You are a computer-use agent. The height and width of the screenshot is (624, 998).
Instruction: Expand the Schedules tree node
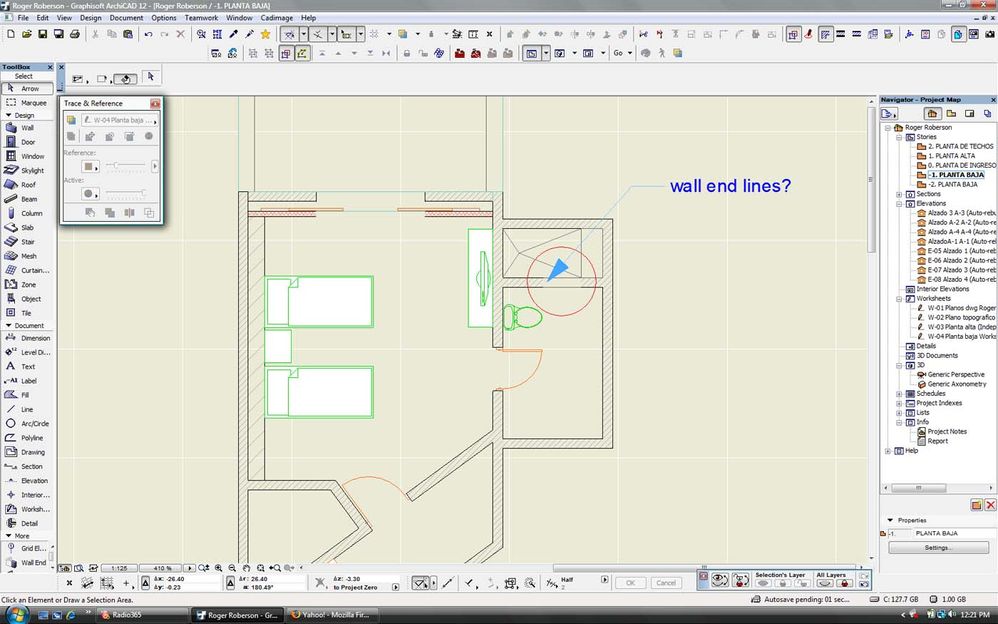click(899, 393)
